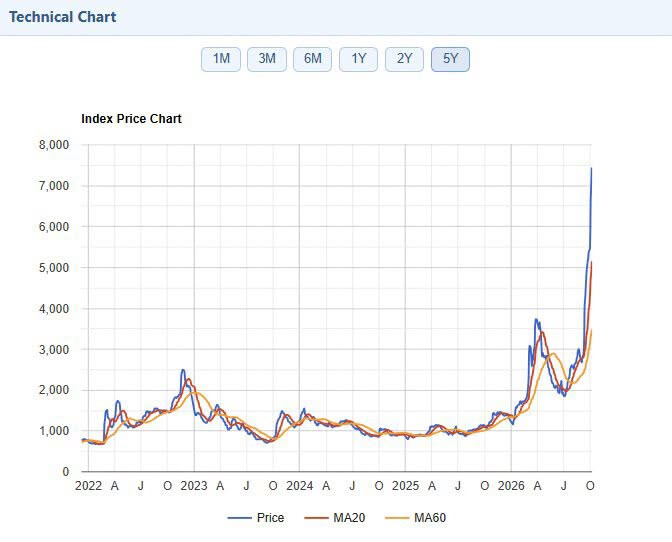Click the 5,000 y-axis label
672x542 pixels.
pyautogui.click(x=54, y=268)
